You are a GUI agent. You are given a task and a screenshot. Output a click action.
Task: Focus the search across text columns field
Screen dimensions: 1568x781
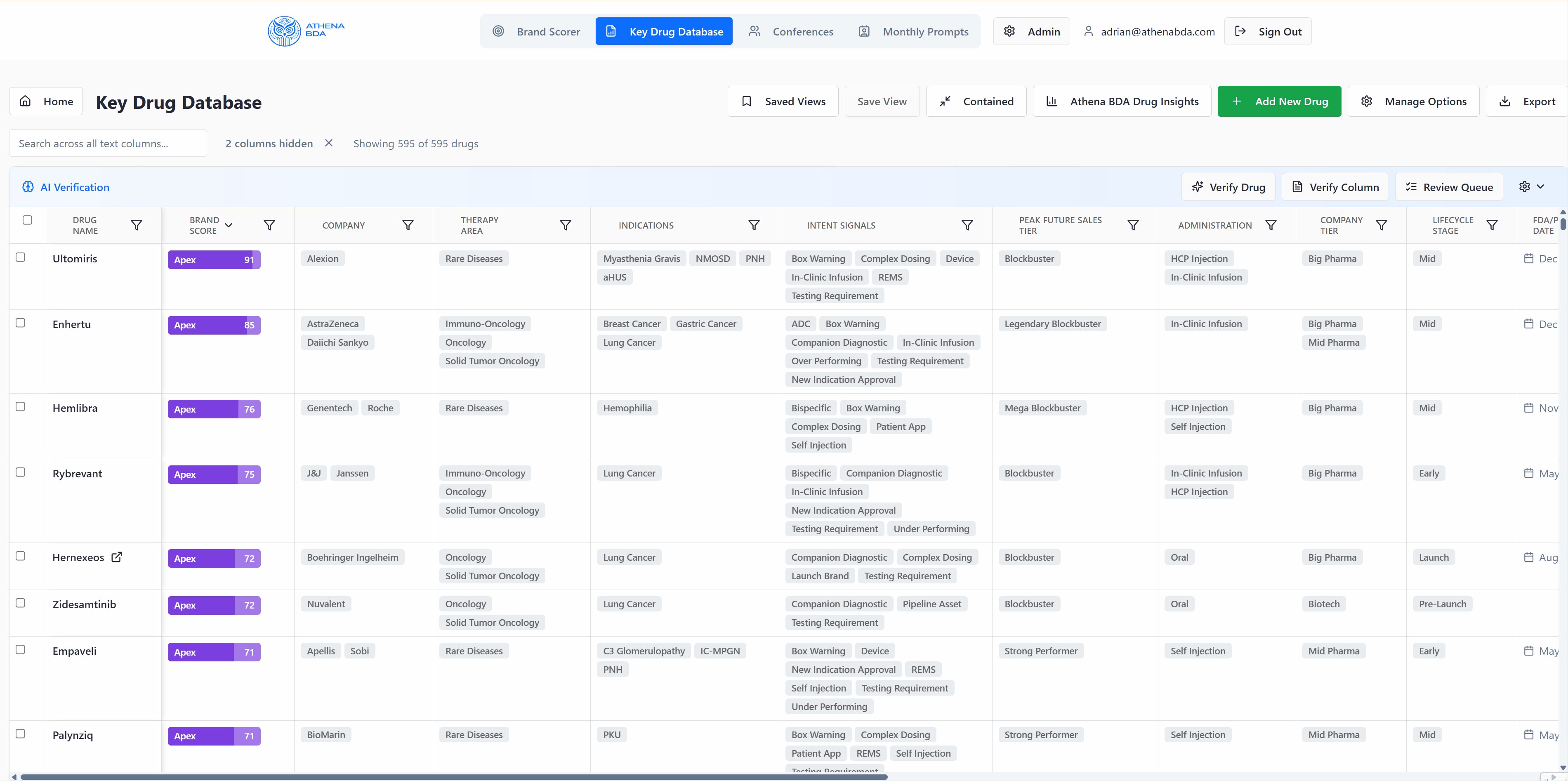tap(108, 143)
